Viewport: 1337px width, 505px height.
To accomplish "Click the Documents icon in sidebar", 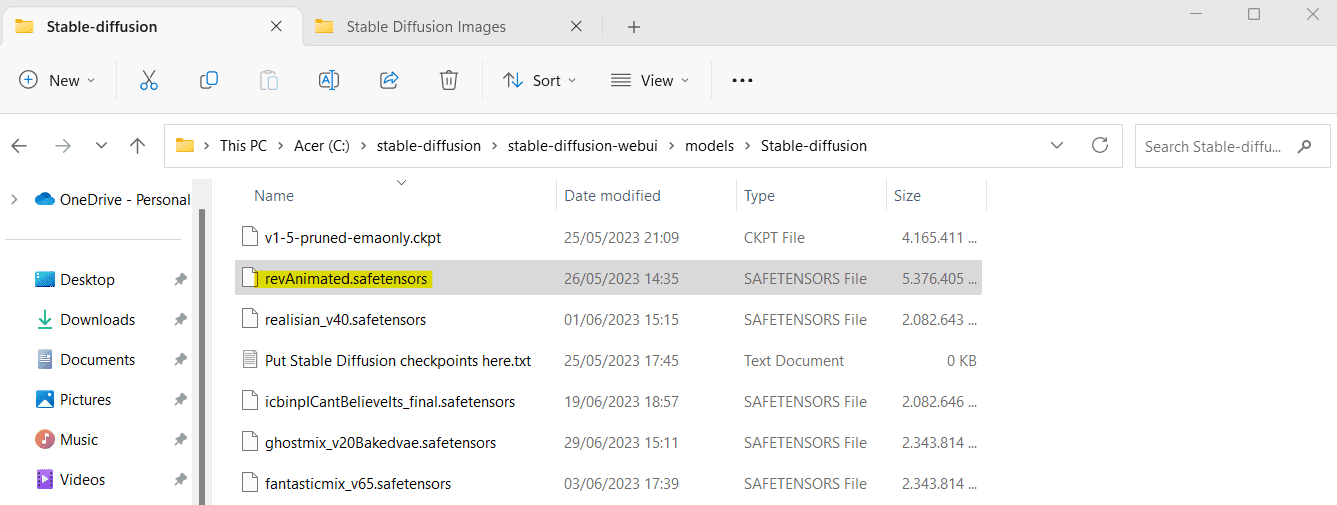I will 45,360.
